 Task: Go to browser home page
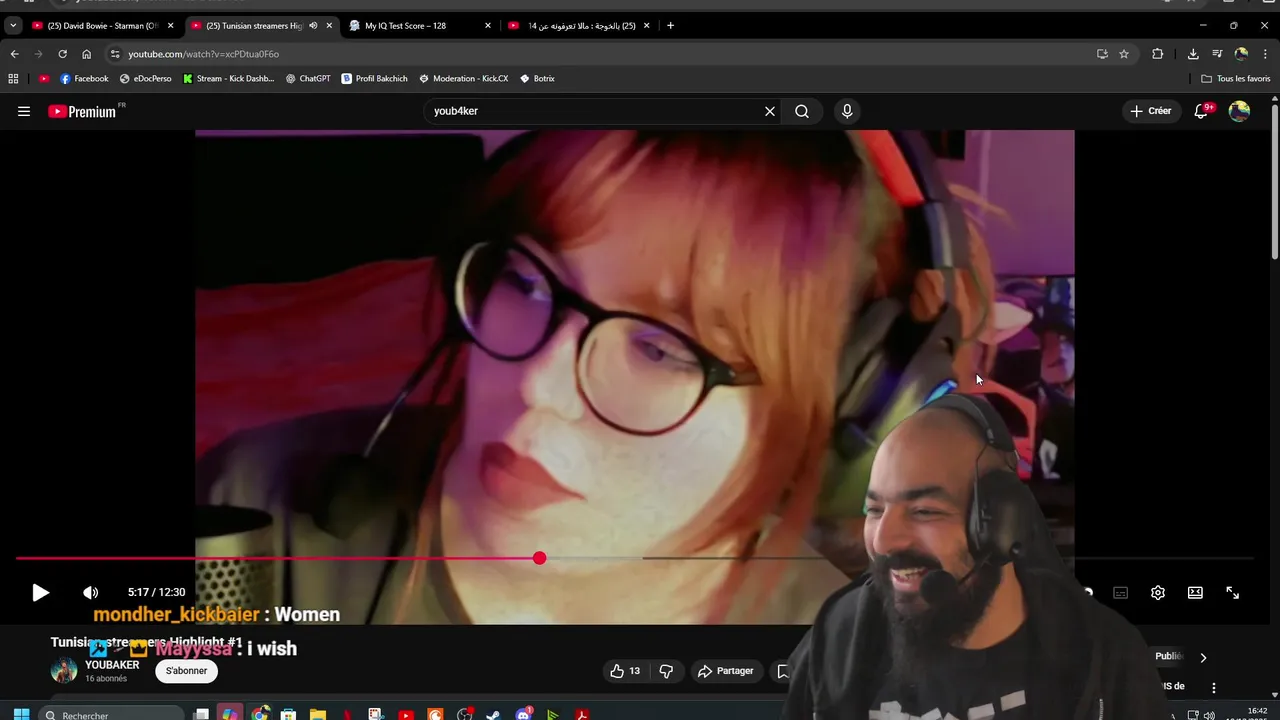pyautogui.click(x=86, y=54)
